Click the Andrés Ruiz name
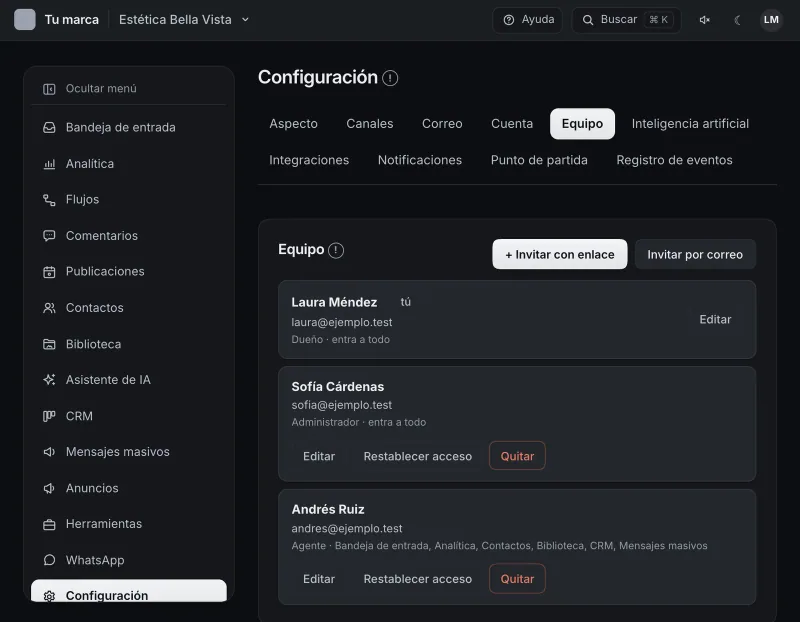The image size is (800, 622). 328,509
